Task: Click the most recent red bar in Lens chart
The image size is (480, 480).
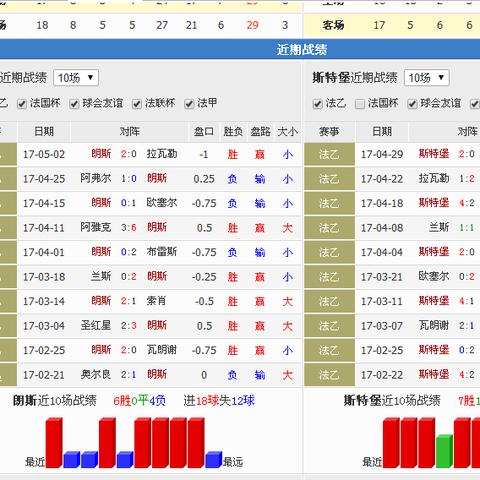Action: 54,443
